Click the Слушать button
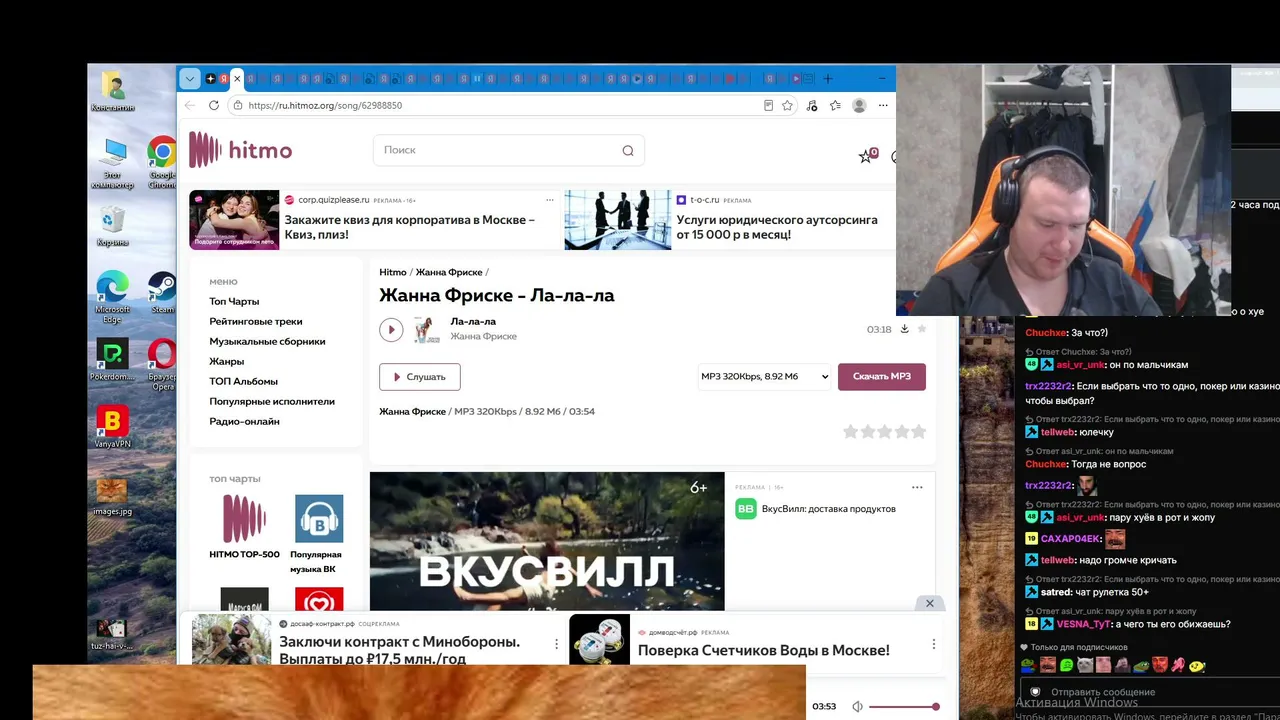The image size is (1280, 720). [x=420, y=377]
